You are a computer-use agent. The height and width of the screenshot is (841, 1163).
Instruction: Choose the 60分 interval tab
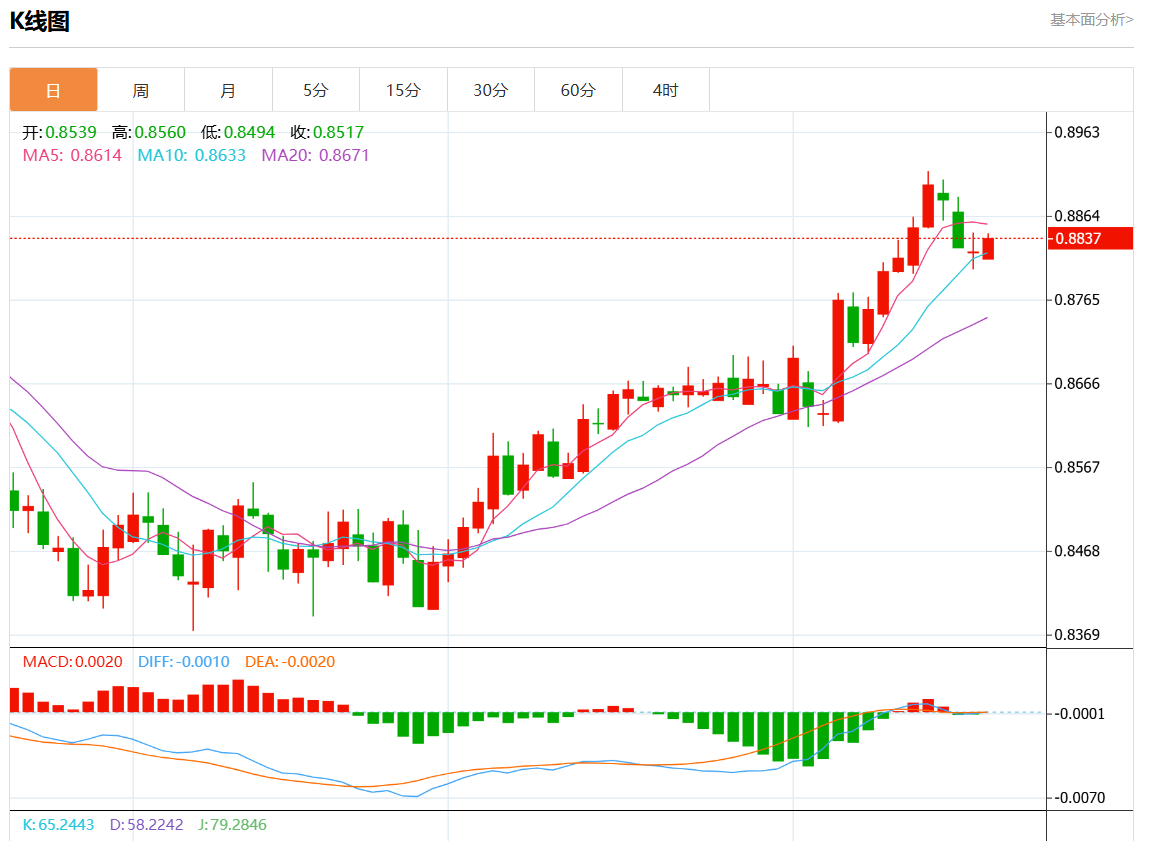click(x=578, y=90)
